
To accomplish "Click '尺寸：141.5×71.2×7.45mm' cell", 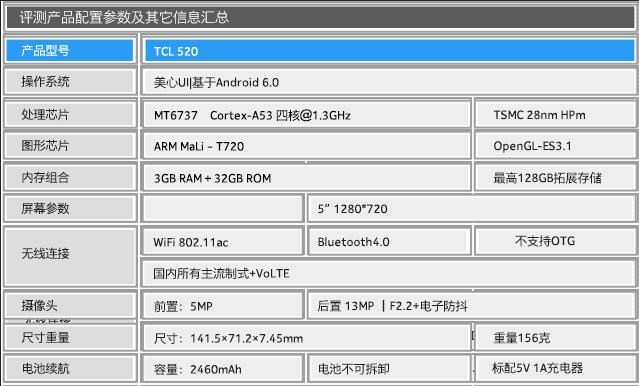I will pyautogui.click(x=306, y=337).
